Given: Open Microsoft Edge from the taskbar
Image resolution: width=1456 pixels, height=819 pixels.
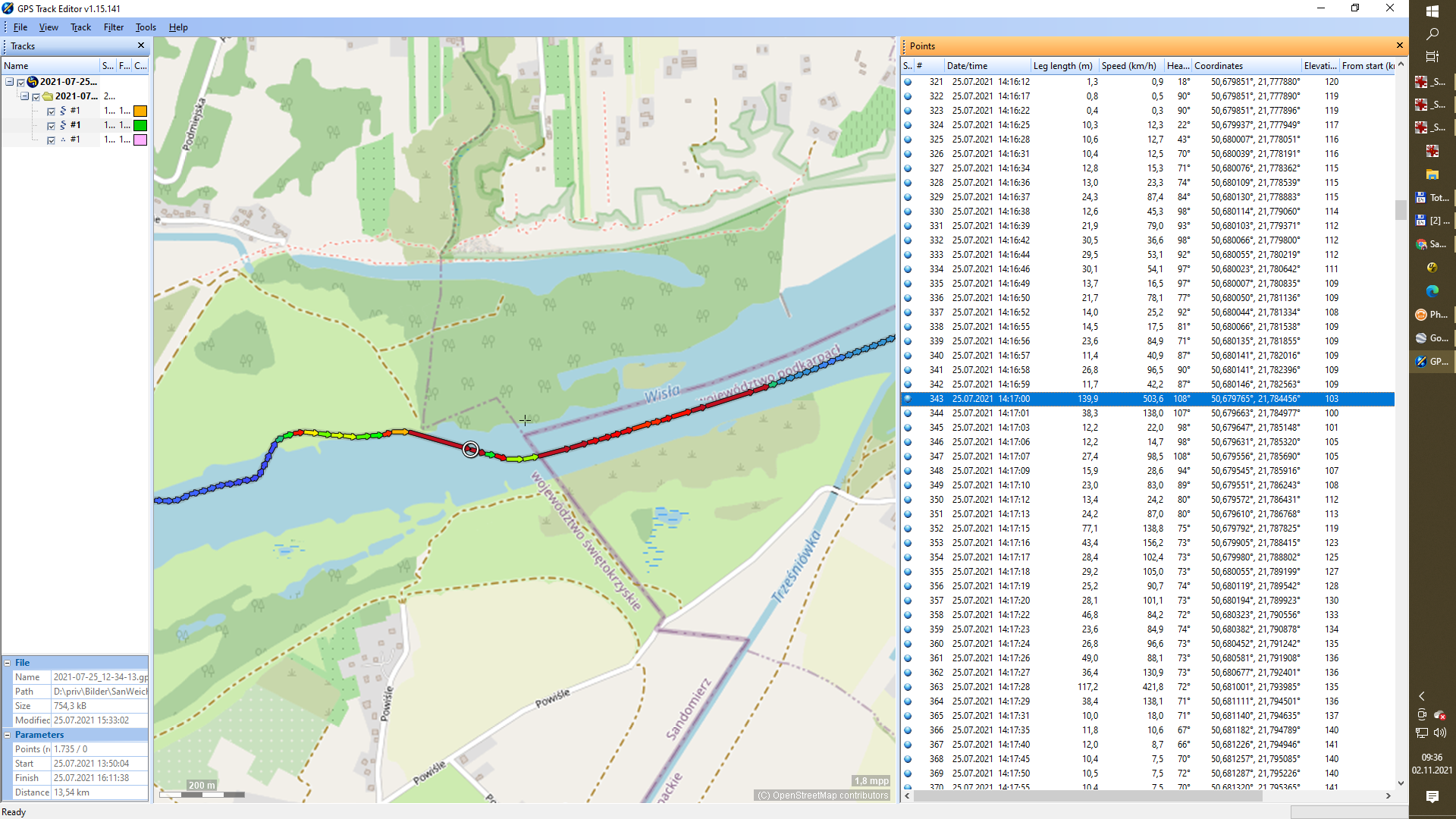Looking at the screenshot, I should (1432, 291).
